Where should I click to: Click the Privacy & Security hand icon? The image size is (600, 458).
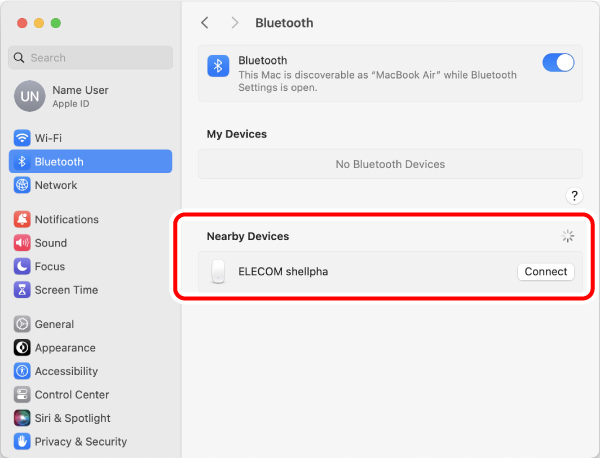pyautogui.click(x=22, y=442)
